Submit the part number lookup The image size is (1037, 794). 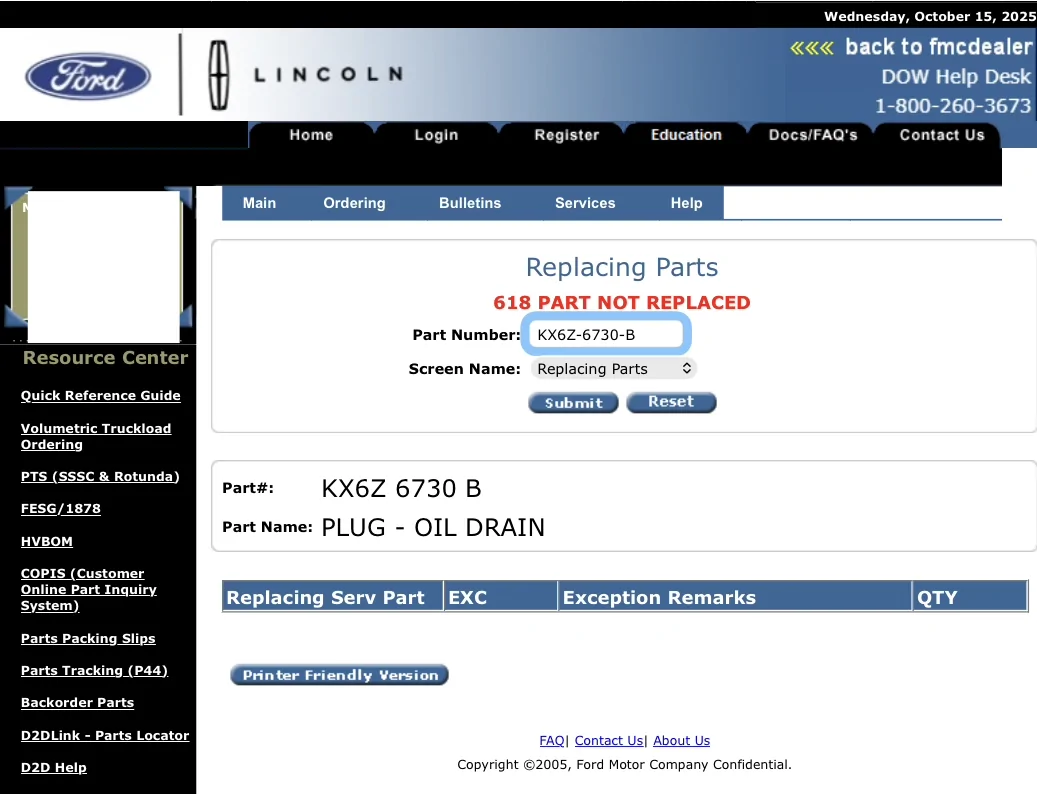[573, 403]
